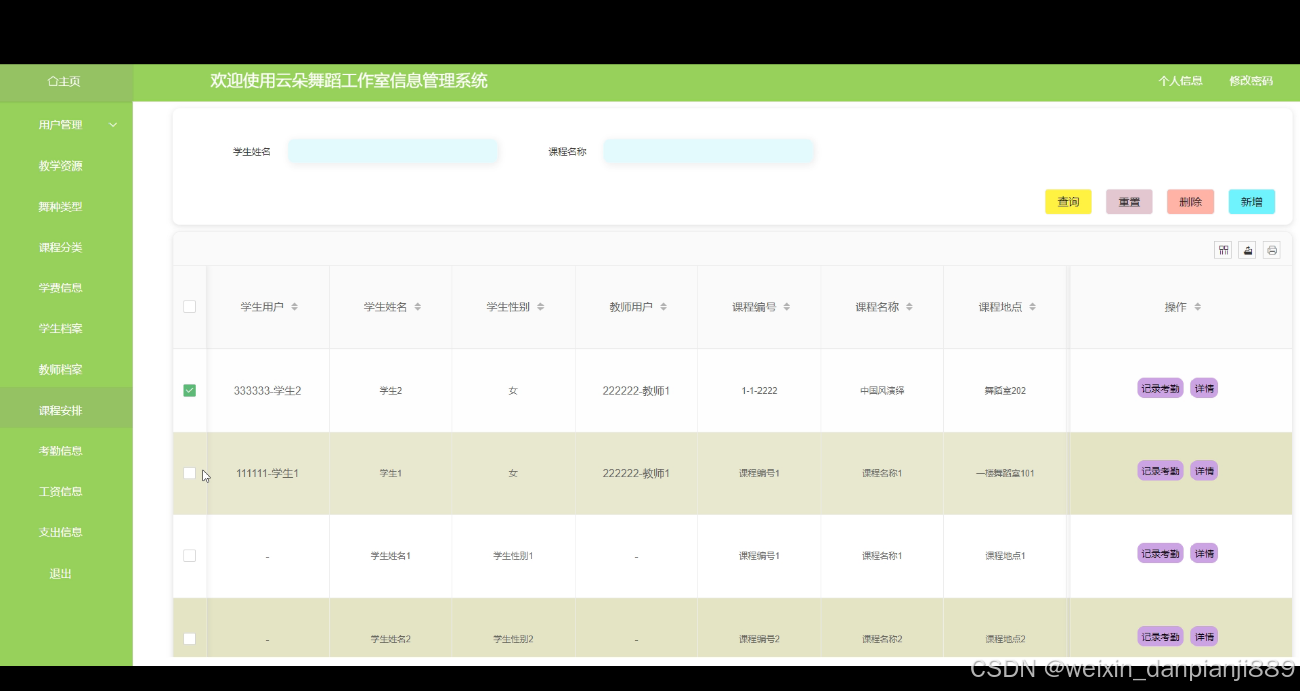Check the 111111-学生1 row checkbox
Viewport: 1300px width, 691px height.
tap(189, 473)
